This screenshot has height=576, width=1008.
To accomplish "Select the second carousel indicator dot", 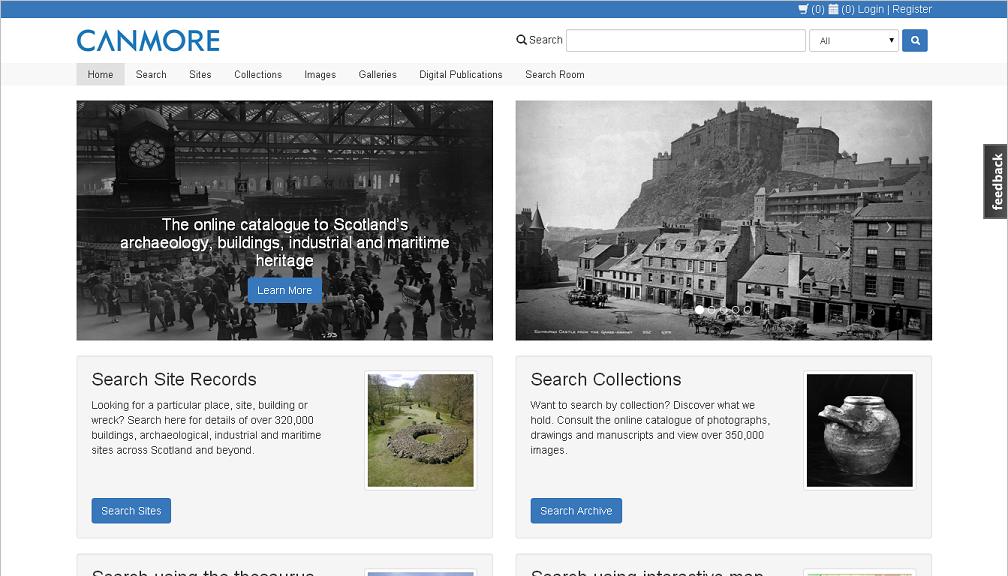I will click(711, 309).
